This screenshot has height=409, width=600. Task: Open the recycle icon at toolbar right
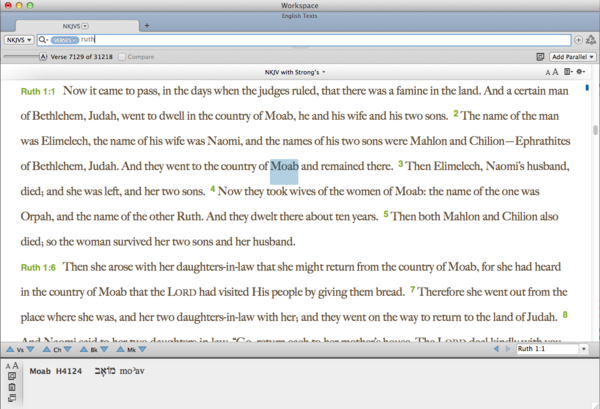point(591,40)
